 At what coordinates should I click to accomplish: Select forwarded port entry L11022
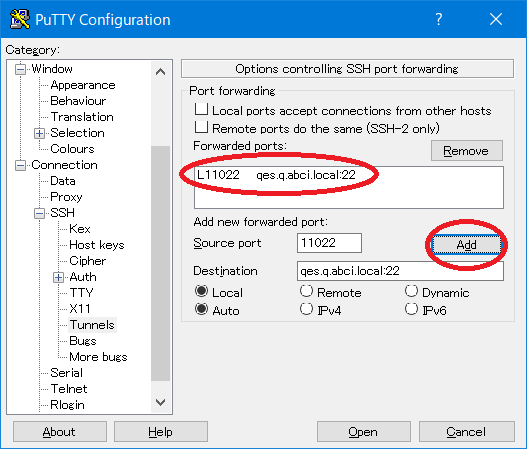(276, 175)
